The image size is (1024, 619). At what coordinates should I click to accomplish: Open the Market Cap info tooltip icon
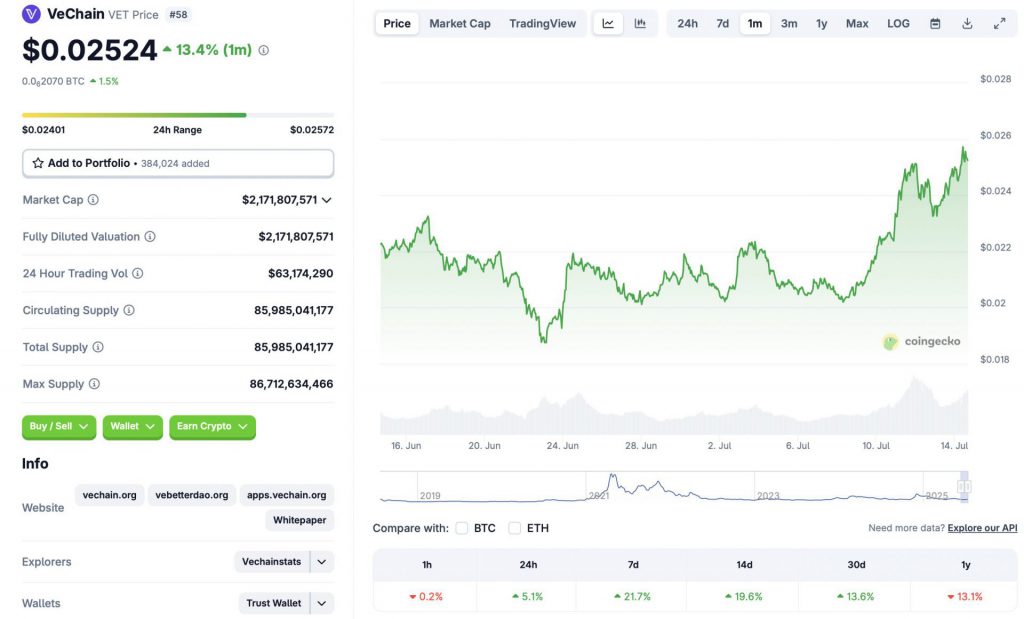click(x=93, y=200)
